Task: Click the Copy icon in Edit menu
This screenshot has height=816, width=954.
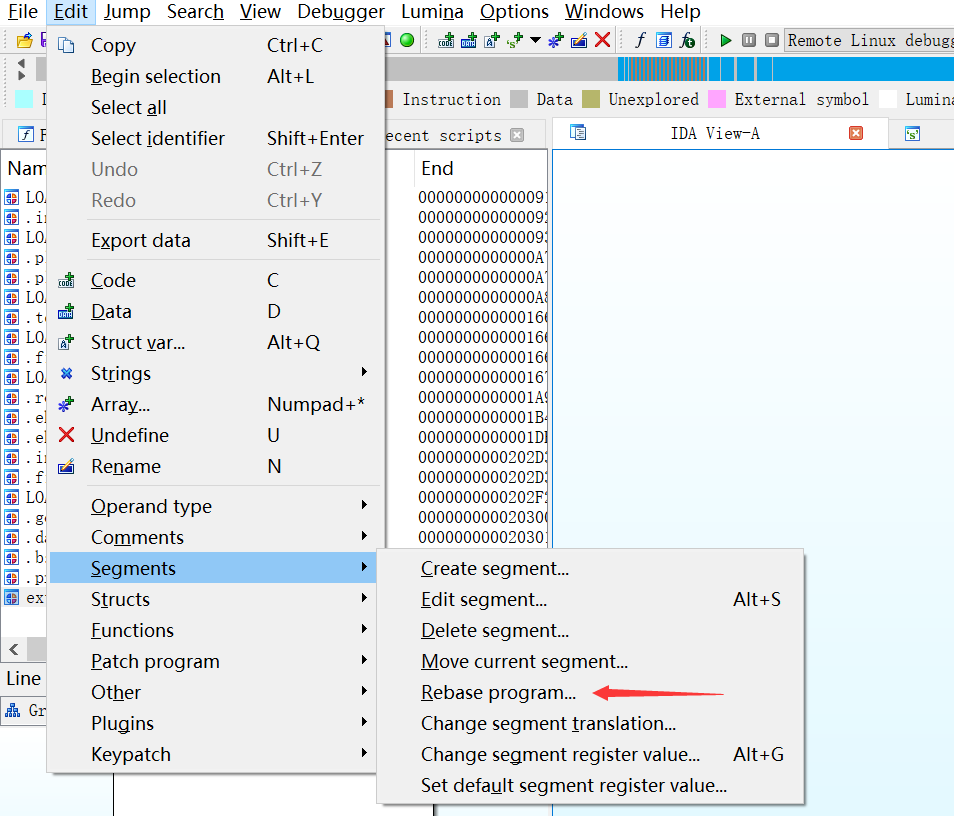Action: pos(66,45)
